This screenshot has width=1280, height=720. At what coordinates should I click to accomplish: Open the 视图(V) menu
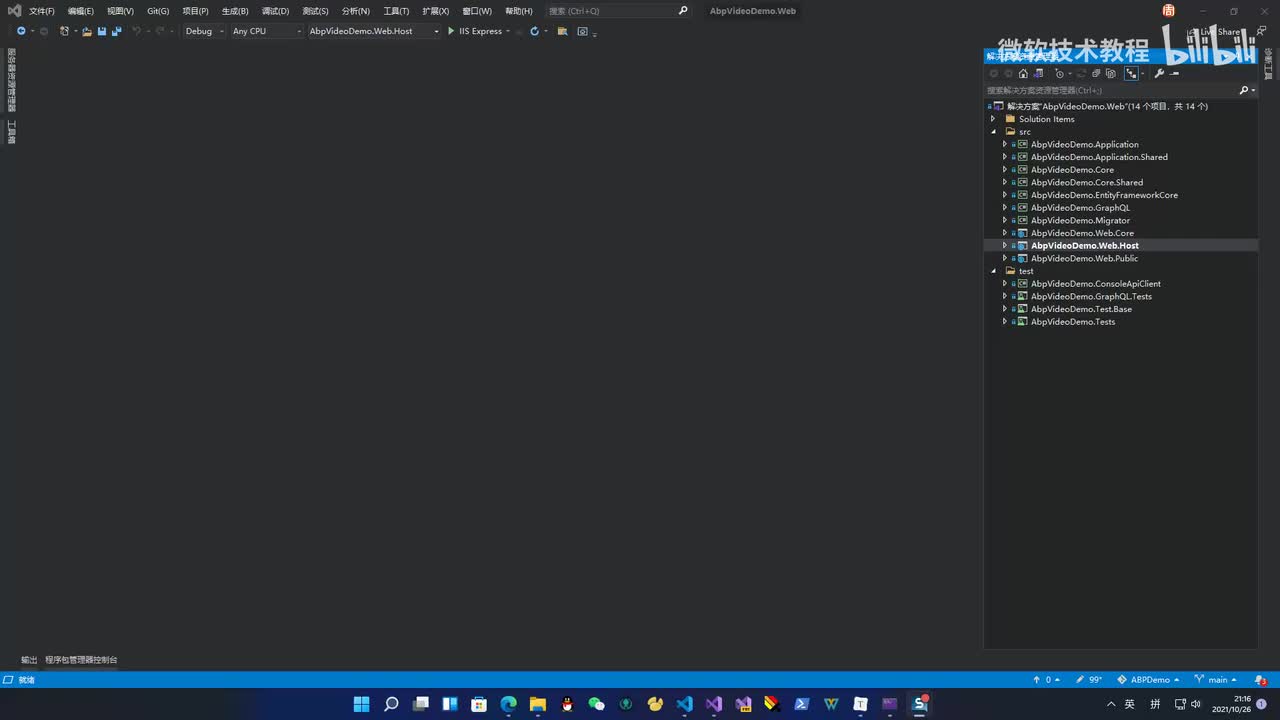[120, 11]
